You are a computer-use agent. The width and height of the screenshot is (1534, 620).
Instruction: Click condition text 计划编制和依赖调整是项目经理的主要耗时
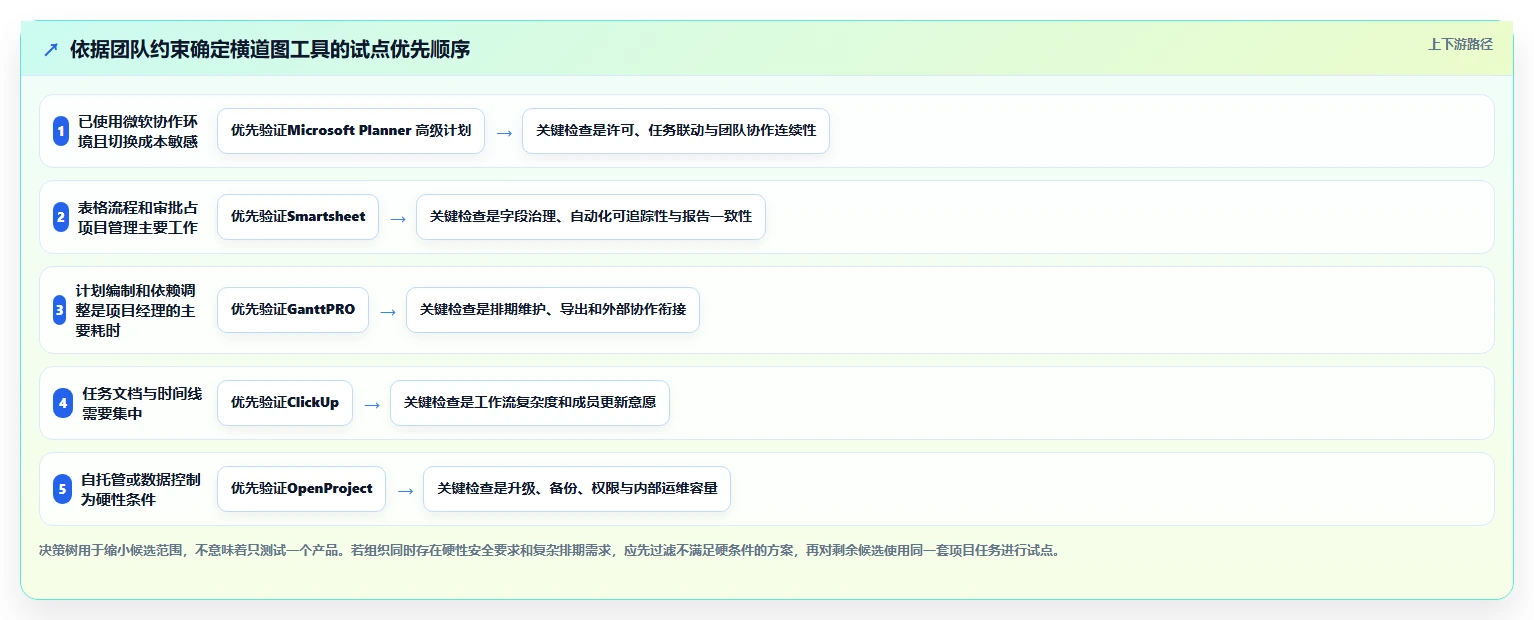click(136, 310)
